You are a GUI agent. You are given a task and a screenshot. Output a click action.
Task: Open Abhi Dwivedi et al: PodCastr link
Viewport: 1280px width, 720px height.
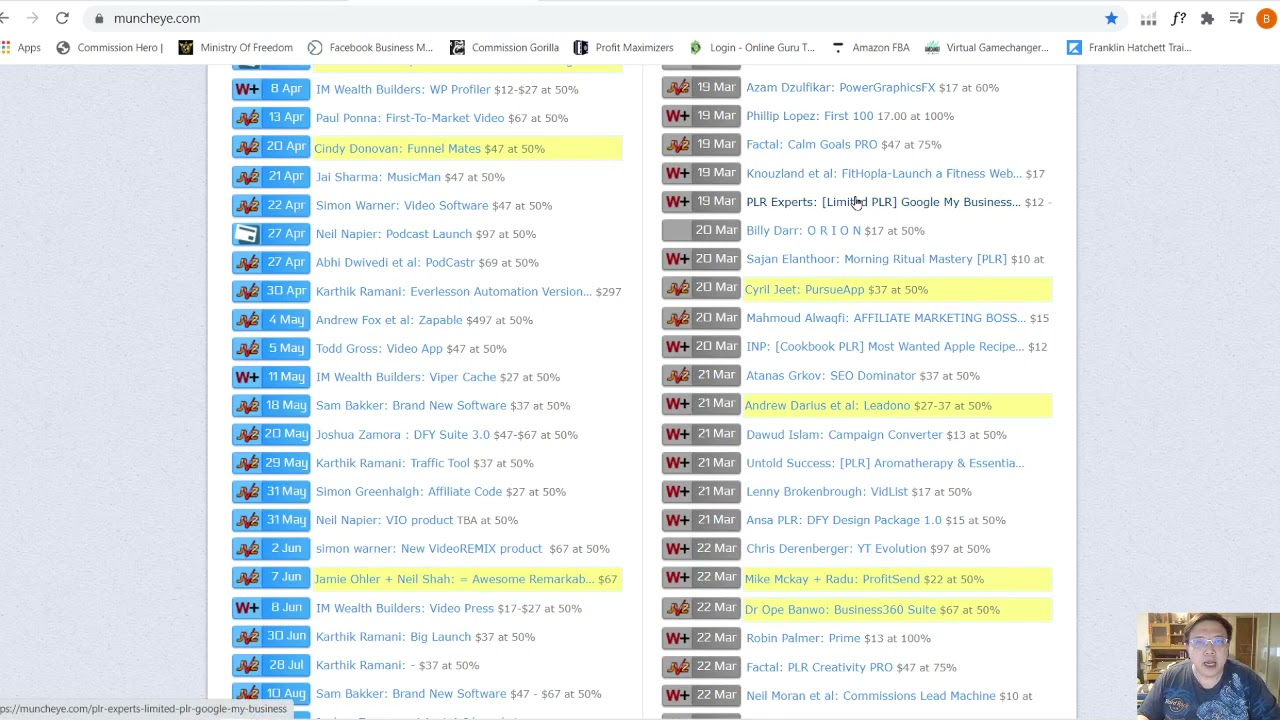pos(395,262)
